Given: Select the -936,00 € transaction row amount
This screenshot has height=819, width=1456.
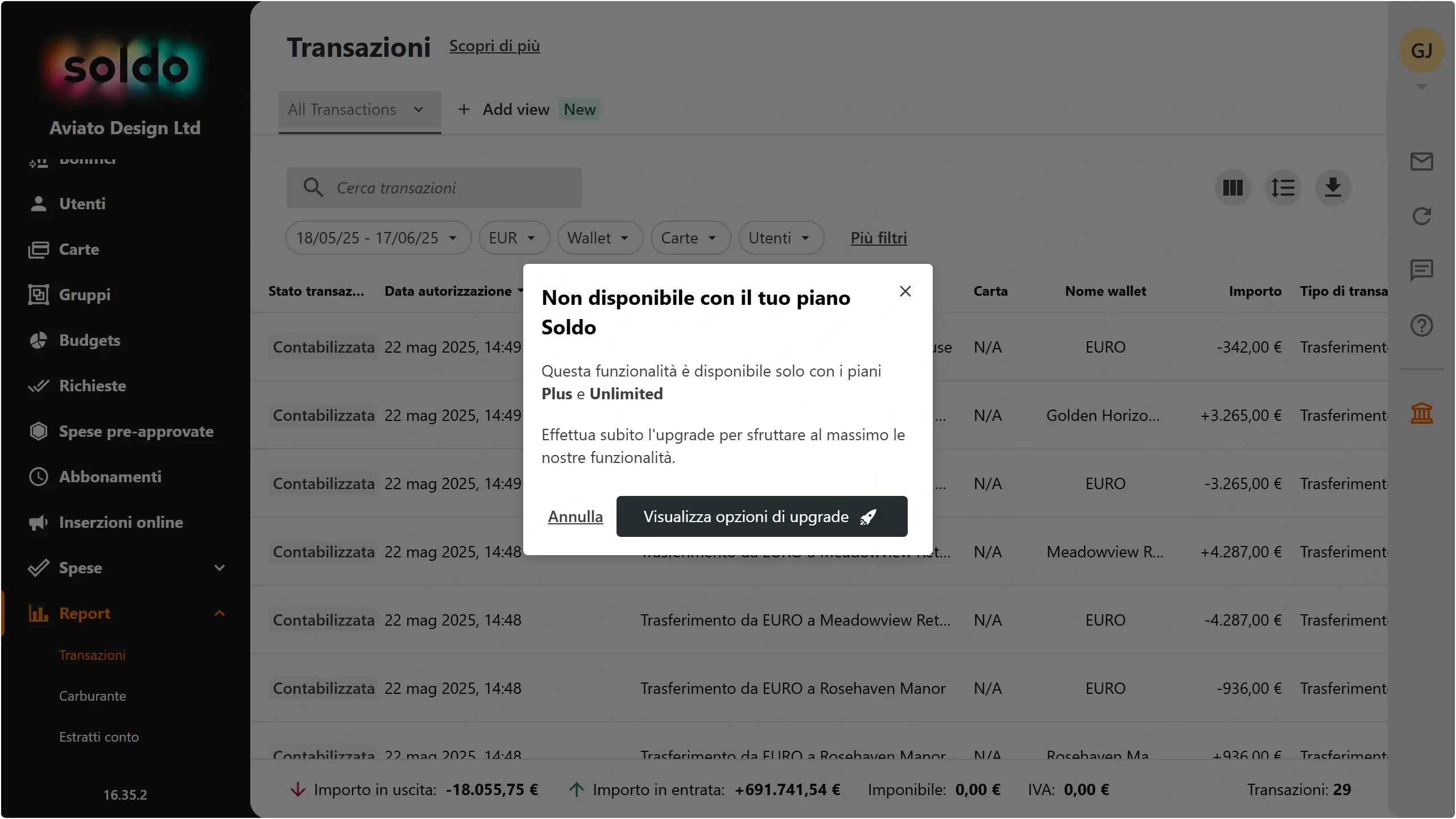Looking at the screenshot, I should (1248, 688).
